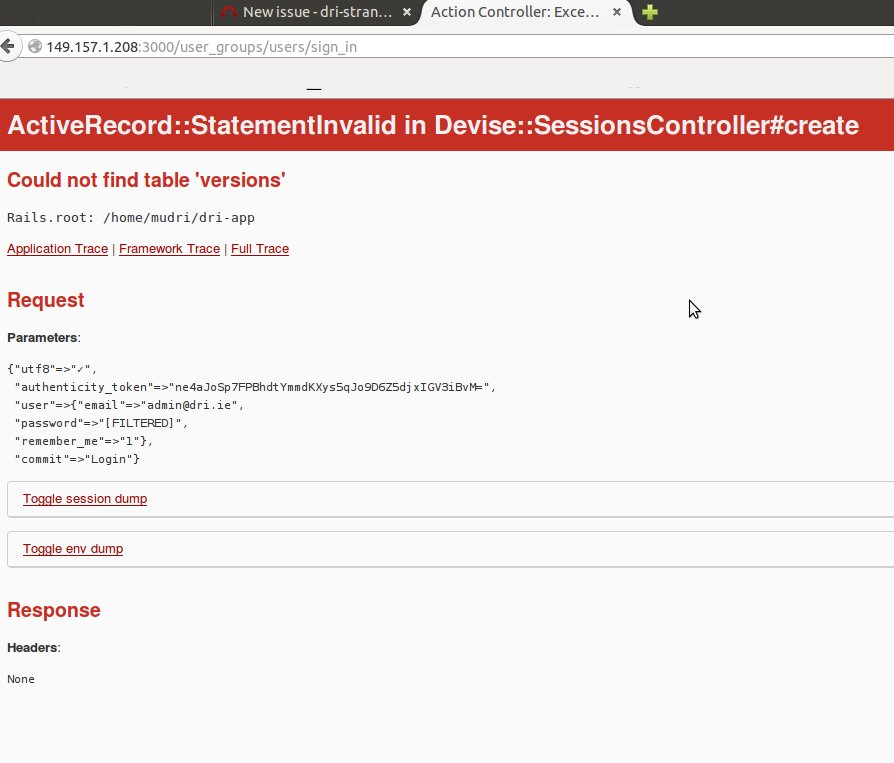Click the 'None' headers value
This screenshot has height=763, width=894.
click(21, 679)
